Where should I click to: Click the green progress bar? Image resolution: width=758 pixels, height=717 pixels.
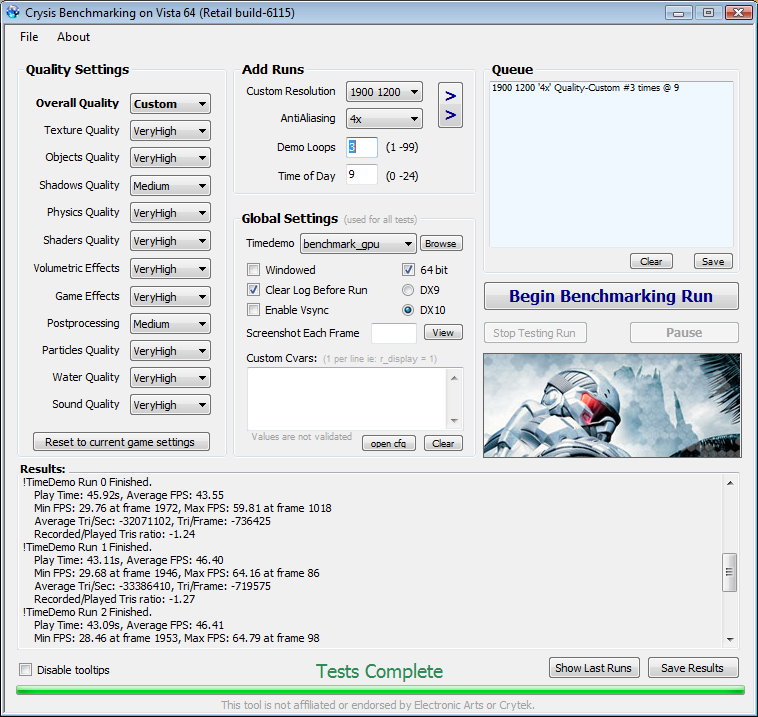pyautogui.click(x=380, y=690)
